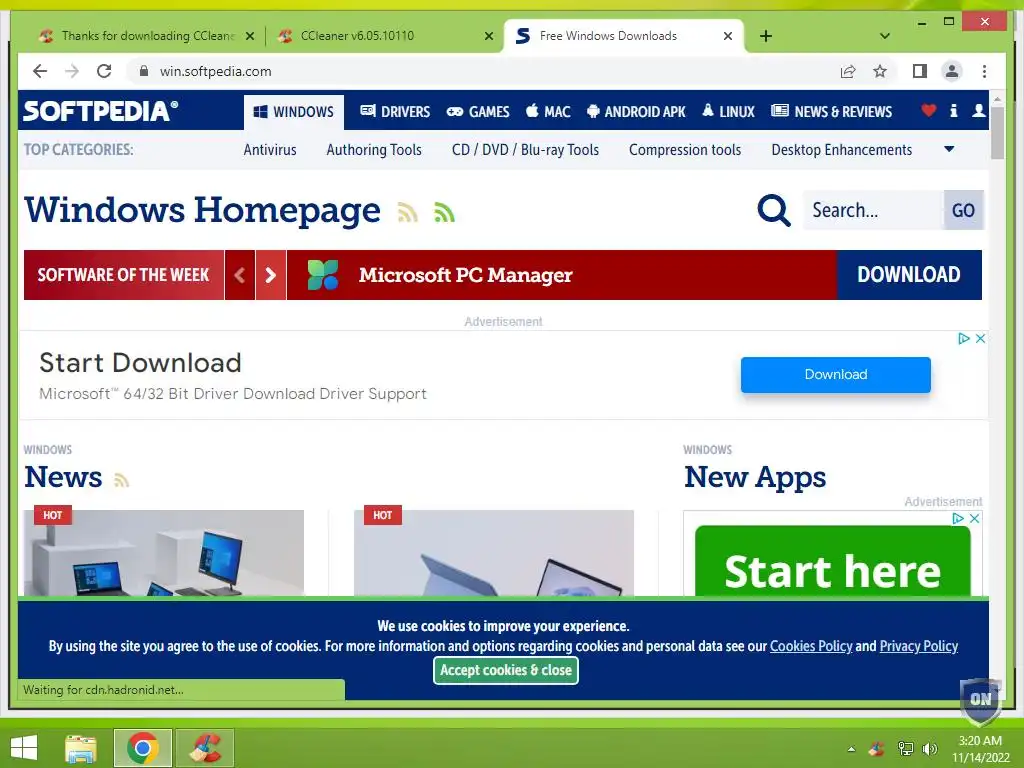This screenshot has height=768, width=1024.
Task: Switch to Thanks for downloading CCleaner tab
Action: point(147,36)
